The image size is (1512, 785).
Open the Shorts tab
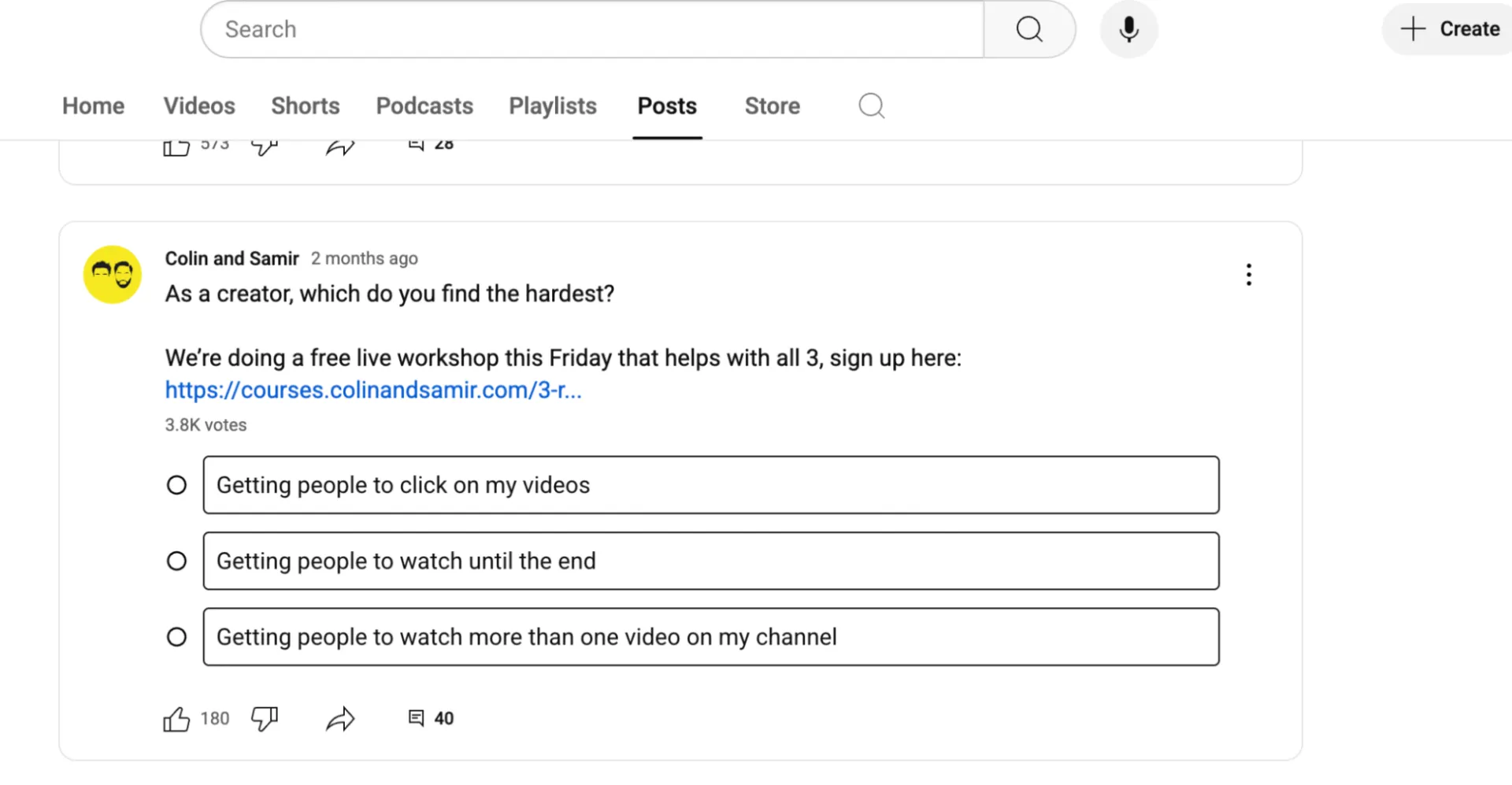point(306,106)
